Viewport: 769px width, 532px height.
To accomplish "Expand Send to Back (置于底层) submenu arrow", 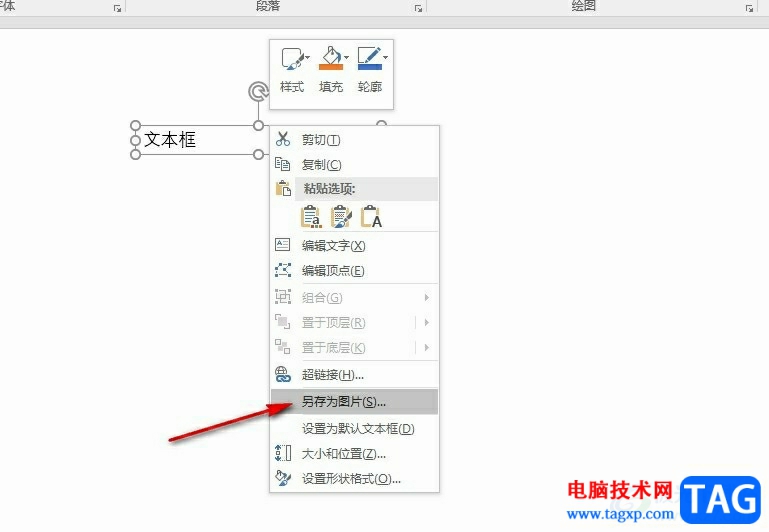I will pos(427,347).
